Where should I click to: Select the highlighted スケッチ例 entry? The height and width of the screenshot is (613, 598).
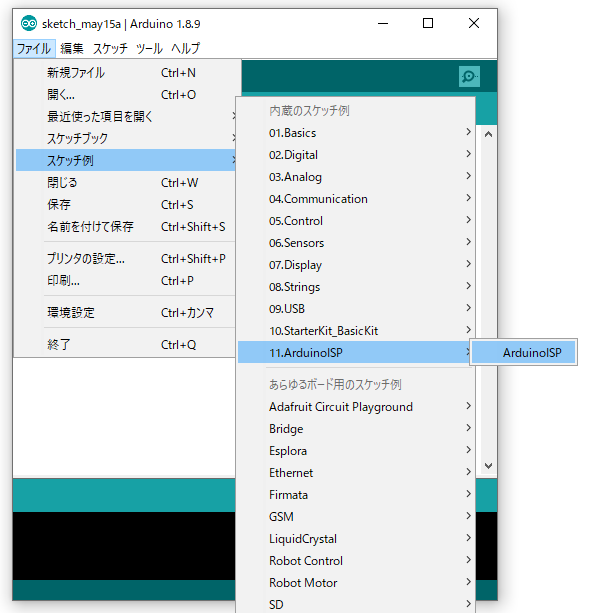125,160
